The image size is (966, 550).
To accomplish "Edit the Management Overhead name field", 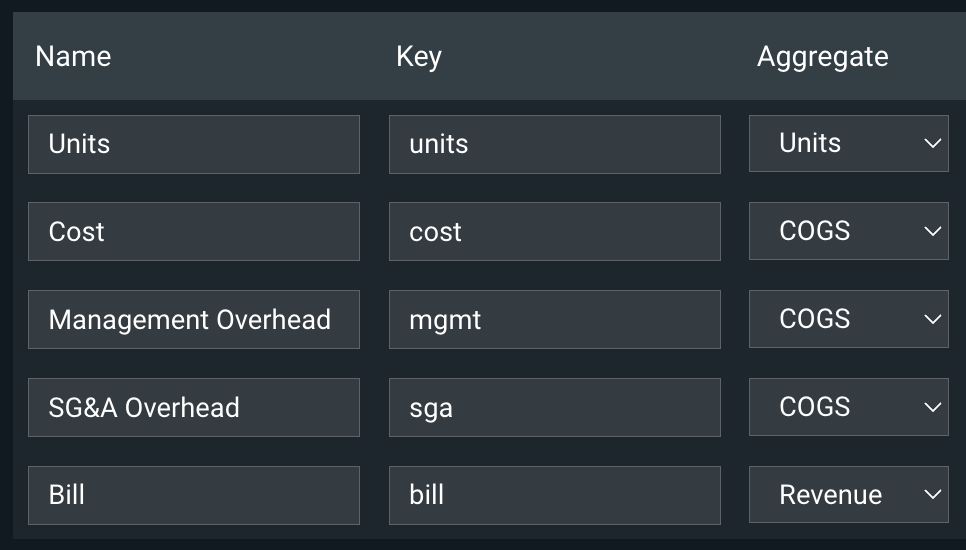I will (x=193, y=320).
